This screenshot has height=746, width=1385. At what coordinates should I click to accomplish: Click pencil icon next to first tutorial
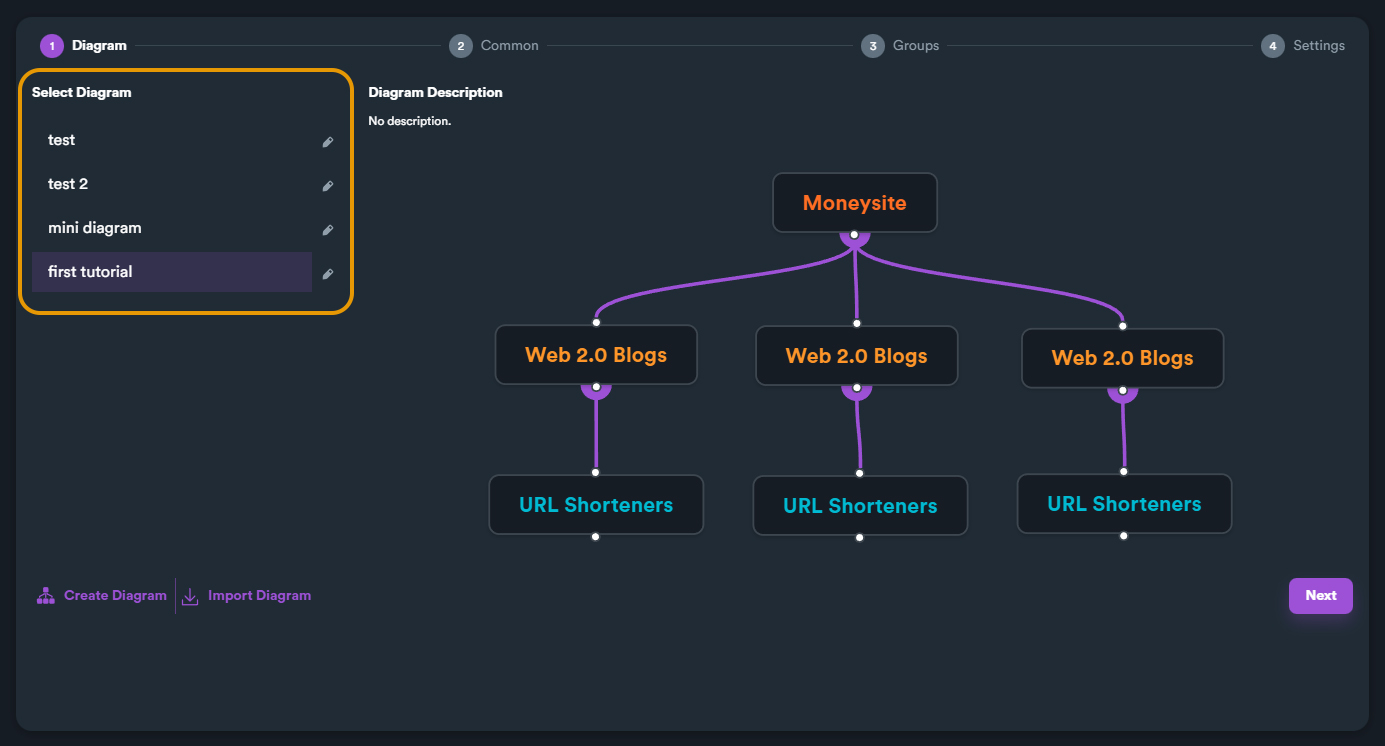[327, 274]
